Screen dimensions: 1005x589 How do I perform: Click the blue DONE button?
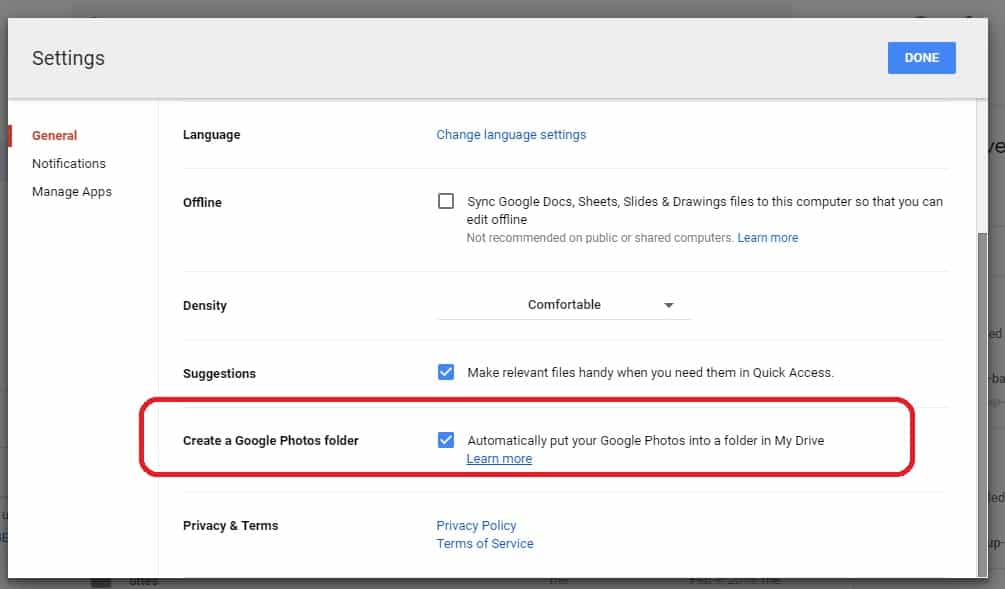tap(921, 58)
